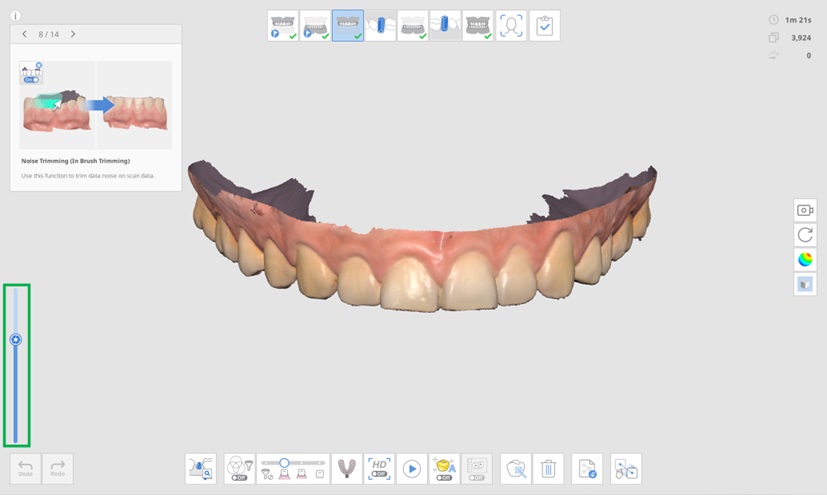
Task: Click the screenshot capture icon on right
Action: (x=805, y=210)
